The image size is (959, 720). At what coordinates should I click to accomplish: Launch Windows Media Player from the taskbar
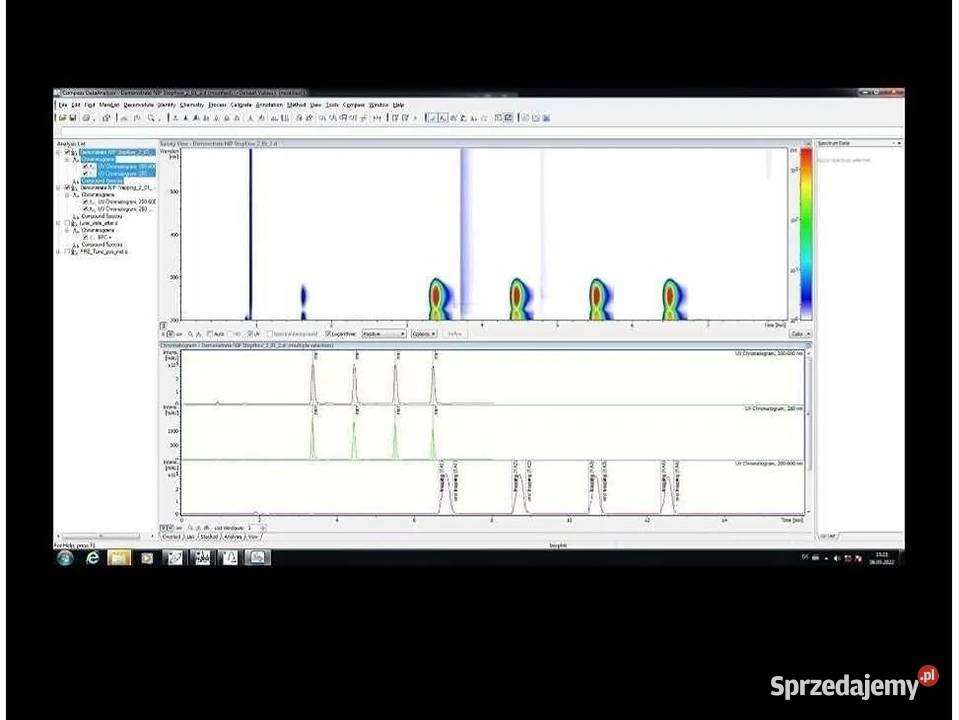click(x=147, y=557)
